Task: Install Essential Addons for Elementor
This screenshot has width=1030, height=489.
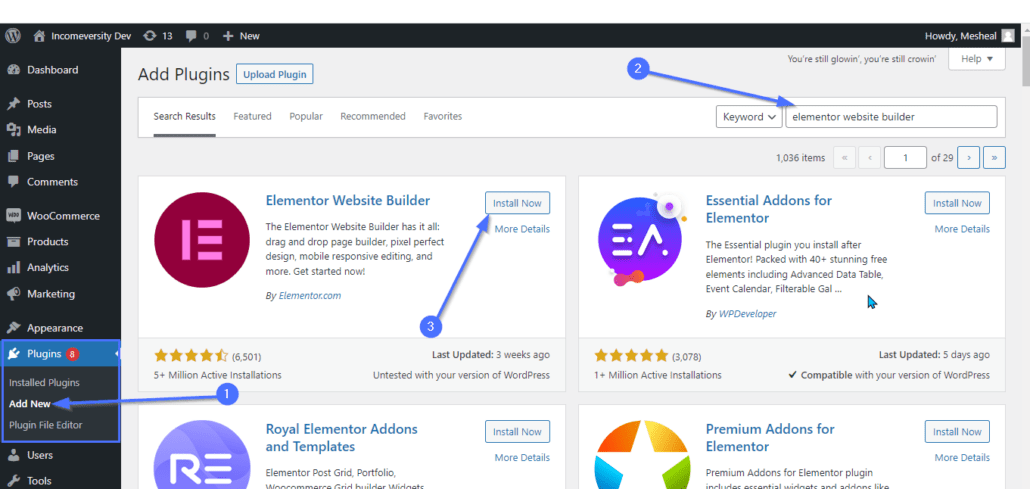Action: point(957,203)
